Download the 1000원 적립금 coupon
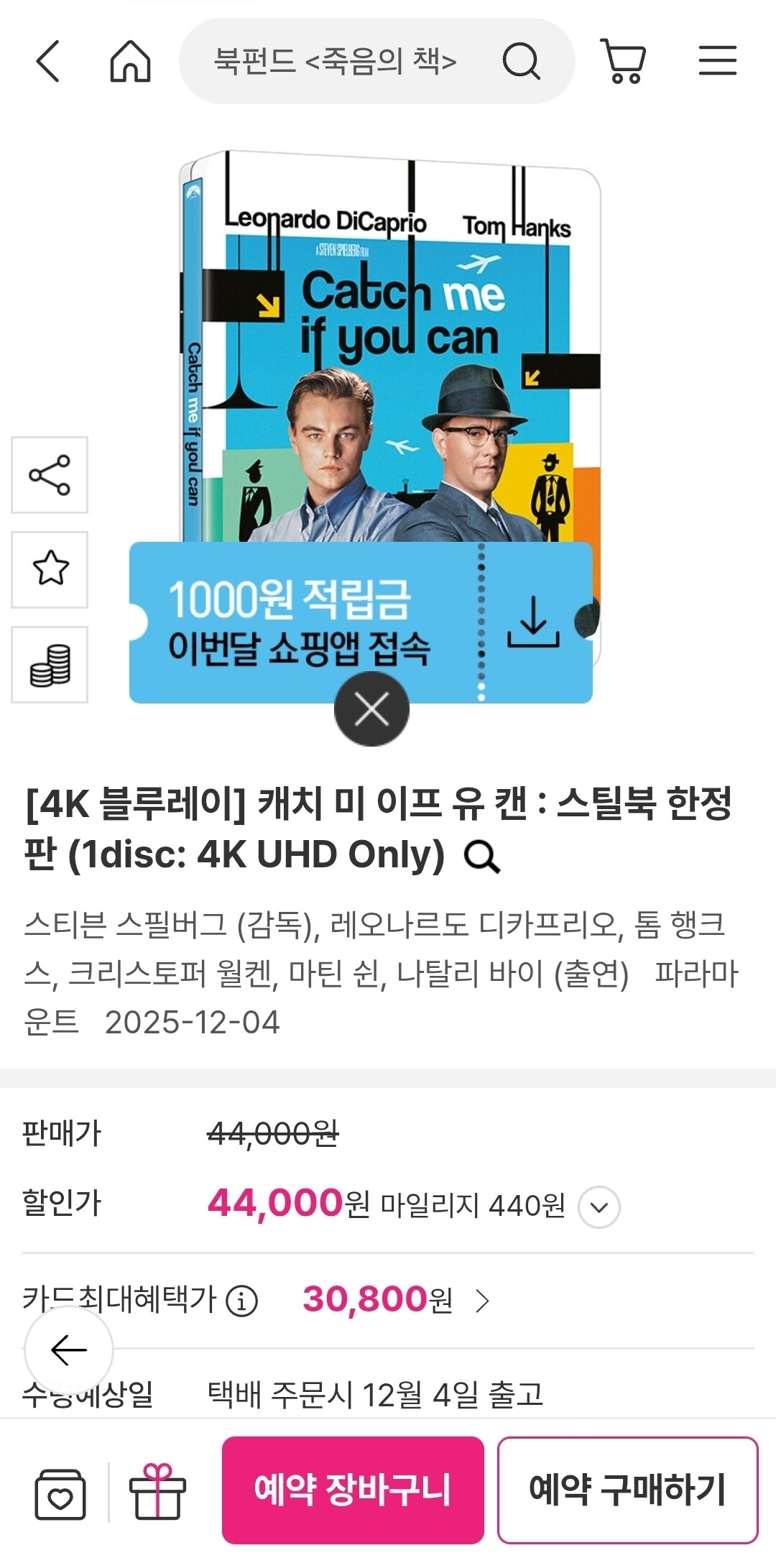 533,622
